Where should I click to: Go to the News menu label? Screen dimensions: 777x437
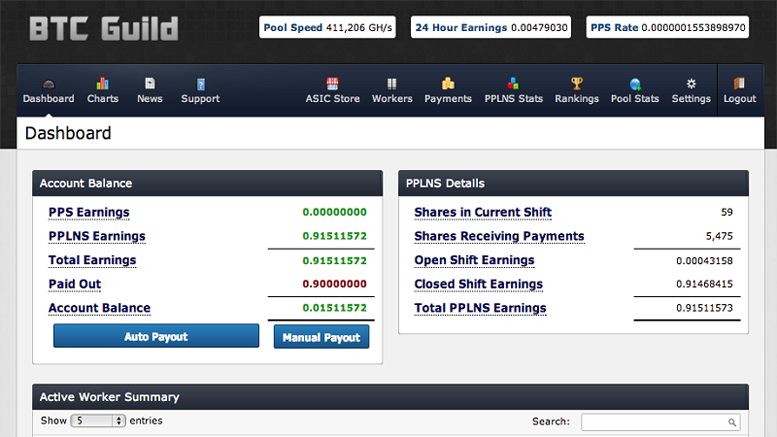pyautogui.click(x=150, y=99)
